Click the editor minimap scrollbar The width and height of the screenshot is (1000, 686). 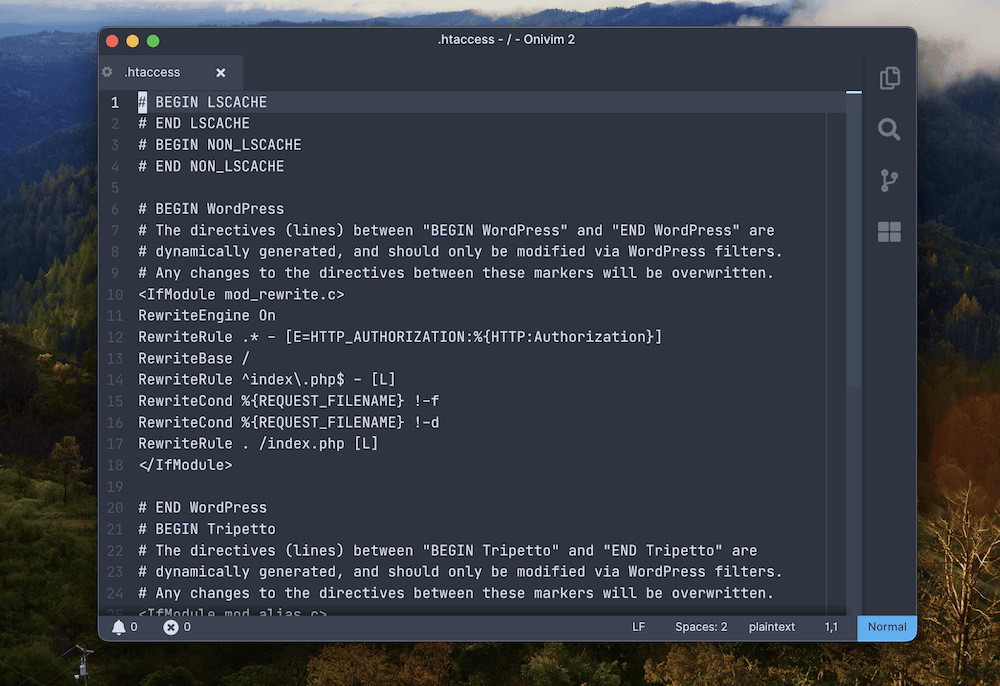tap(853, 250)
